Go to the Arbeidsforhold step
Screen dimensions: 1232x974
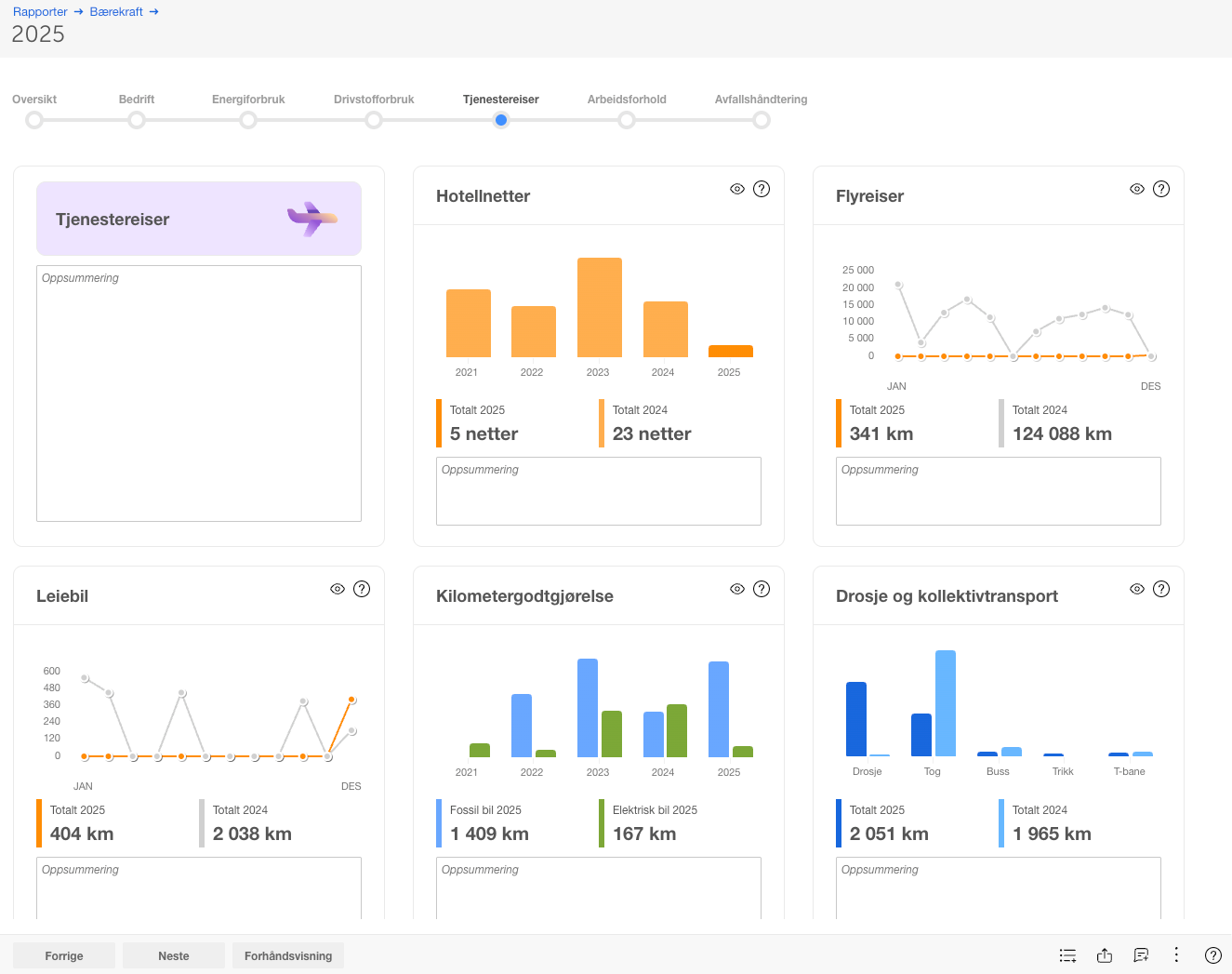[x=627, y=120]
